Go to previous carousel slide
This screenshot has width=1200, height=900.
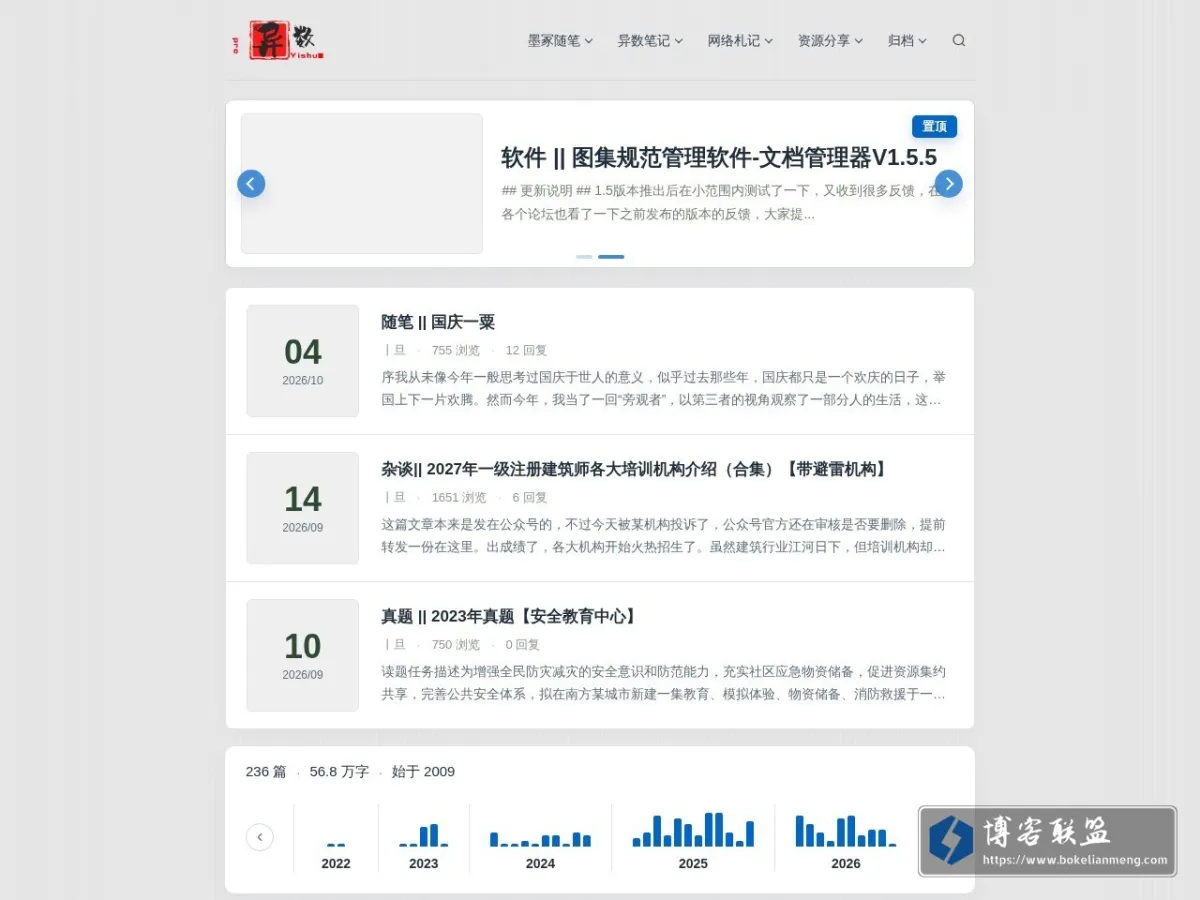coord(251,184)
